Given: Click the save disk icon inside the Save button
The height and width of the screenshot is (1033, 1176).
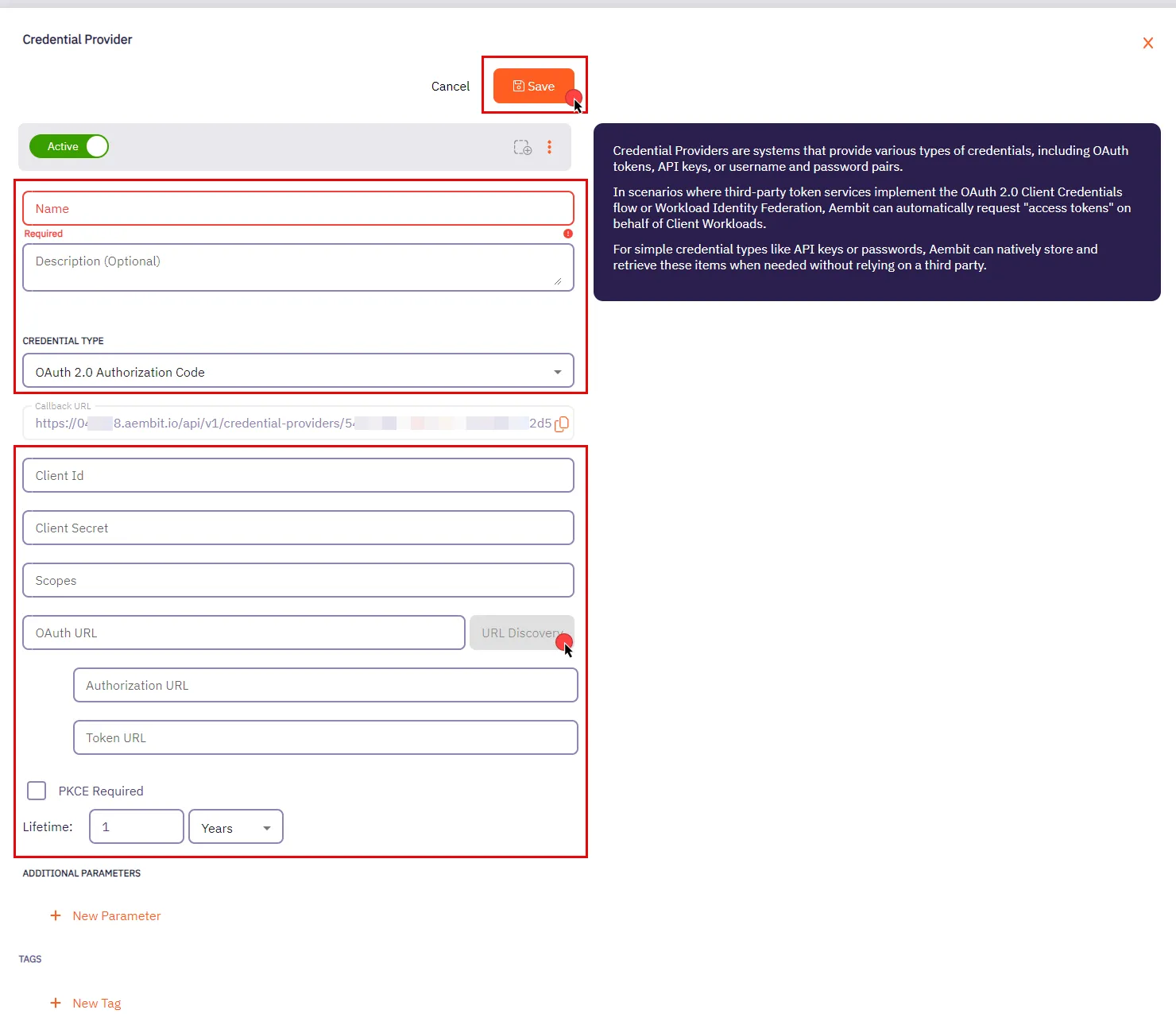Looking at the screenshot, I should click(520, 86).
